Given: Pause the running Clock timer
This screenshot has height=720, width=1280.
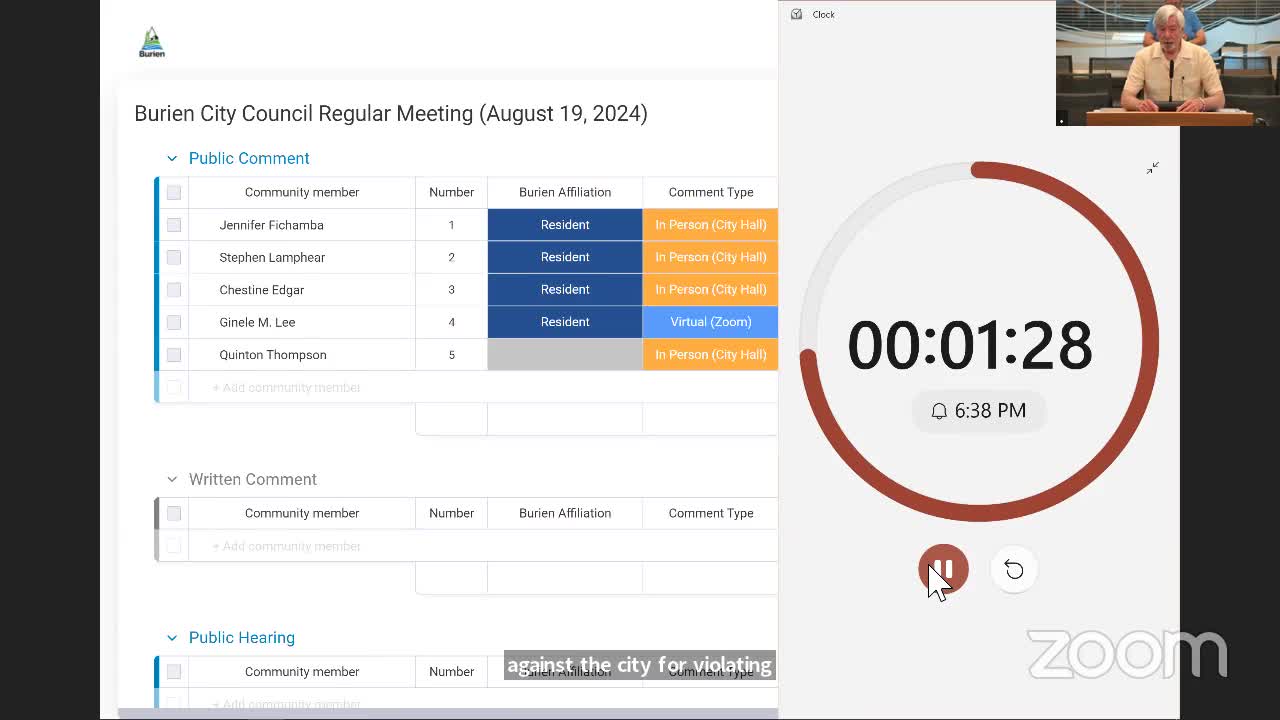Looking at the screenshot, I should (x=943, y=570).
